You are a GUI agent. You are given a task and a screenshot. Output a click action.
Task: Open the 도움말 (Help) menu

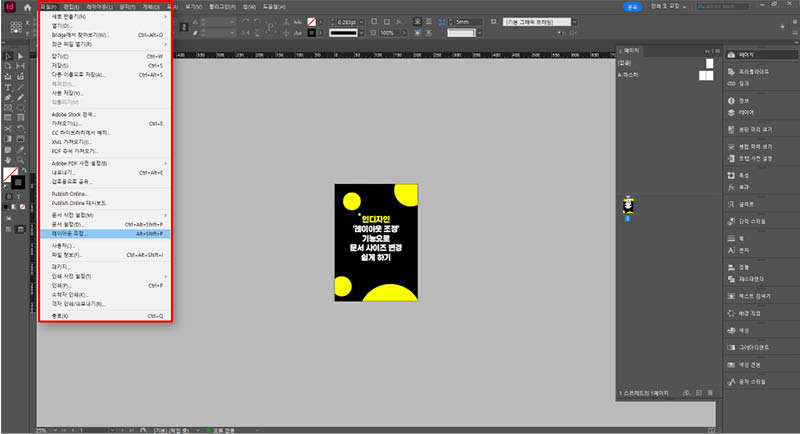coord(274,7)
